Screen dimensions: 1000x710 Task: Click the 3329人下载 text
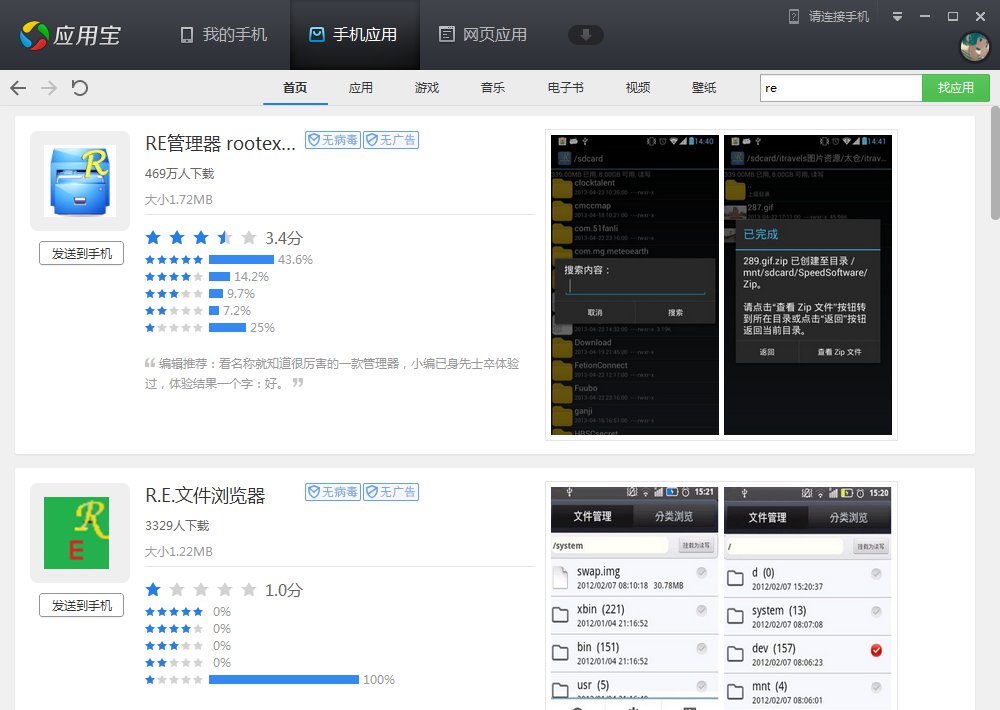tap(177, 526)
